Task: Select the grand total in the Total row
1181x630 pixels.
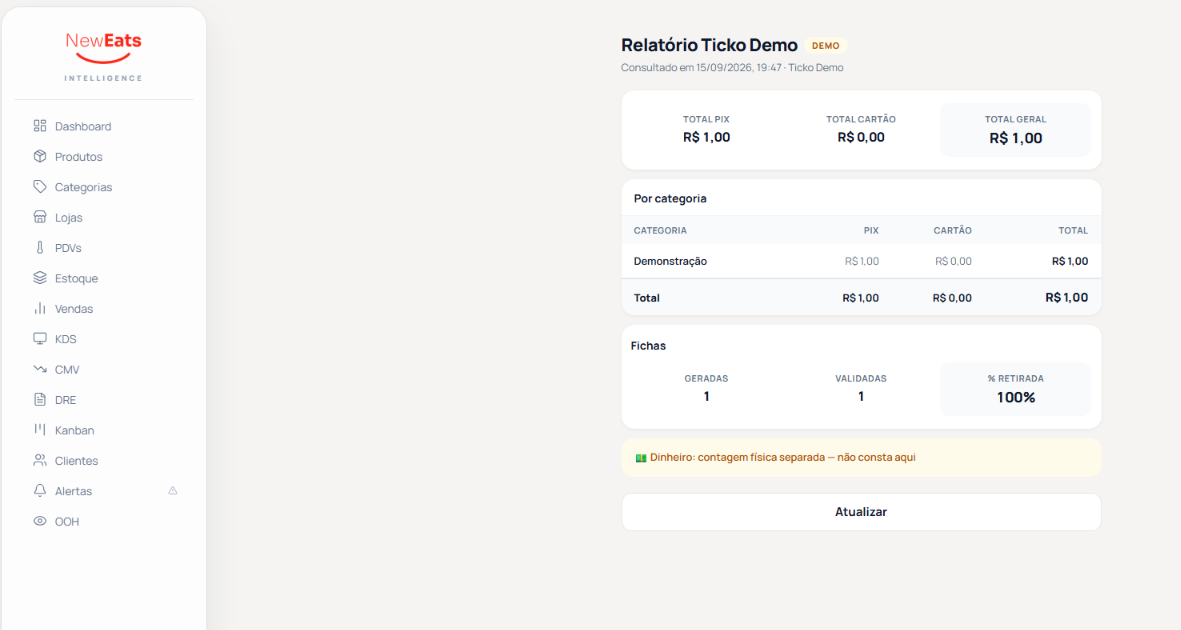Action: coord(1067,298)
